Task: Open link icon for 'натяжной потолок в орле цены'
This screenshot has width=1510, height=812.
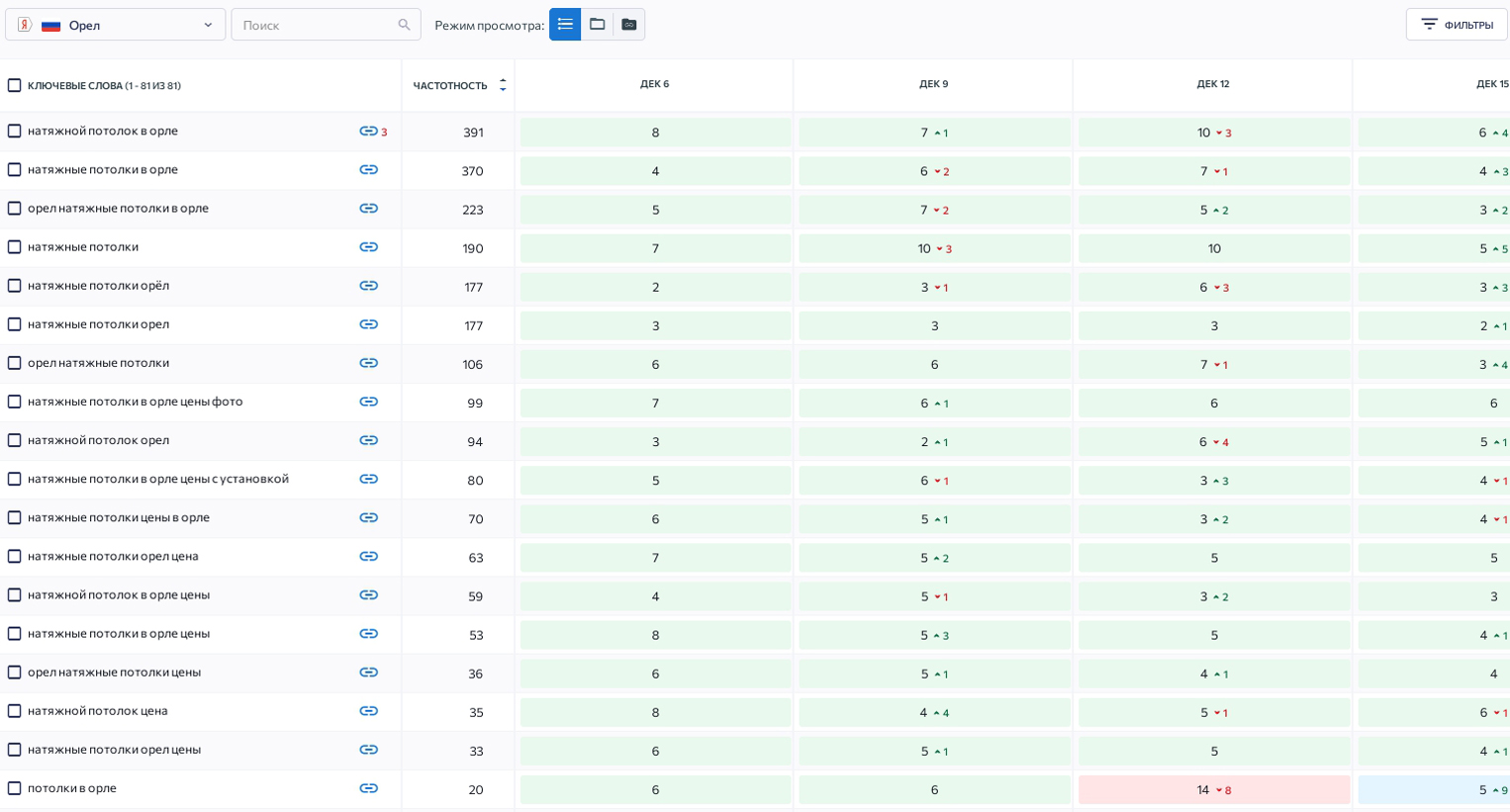Action: click(x=368, y=593)
